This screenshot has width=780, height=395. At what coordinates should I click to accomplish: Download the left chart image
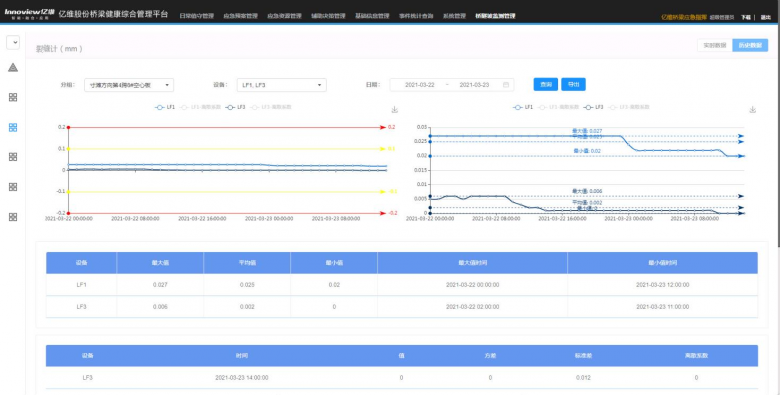coord(394,109)
